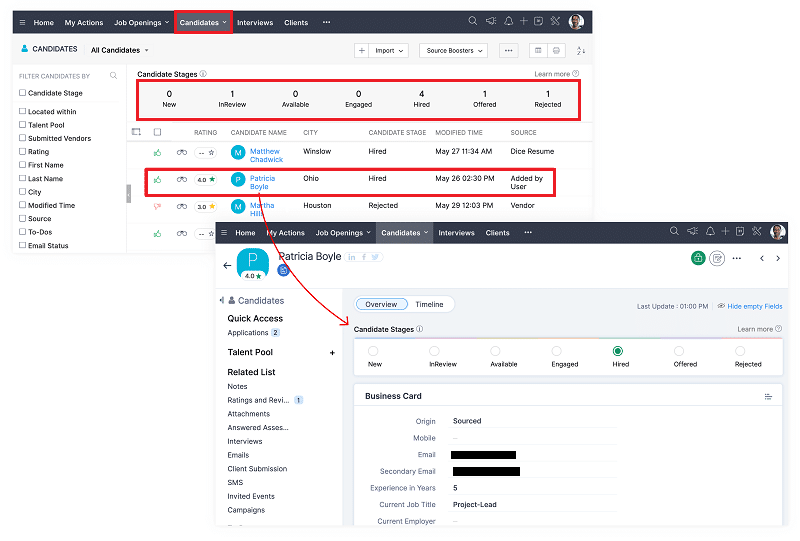The image size is (800, 541).
Task: Open Patricia Boyle candidate link in list
Action: tap(262, 182)
